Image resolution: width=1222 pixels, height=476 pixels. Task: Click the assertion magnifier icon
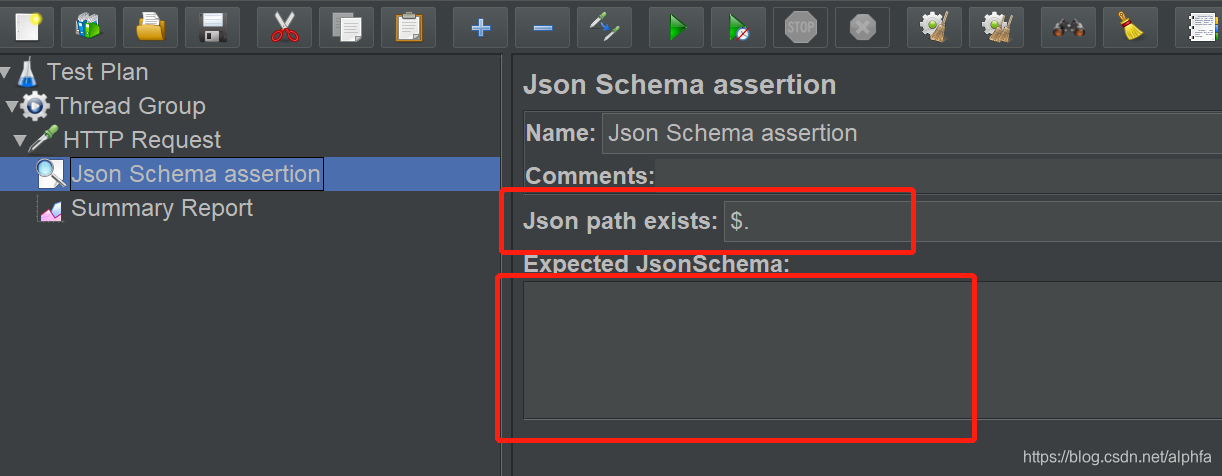click(51, 174)
